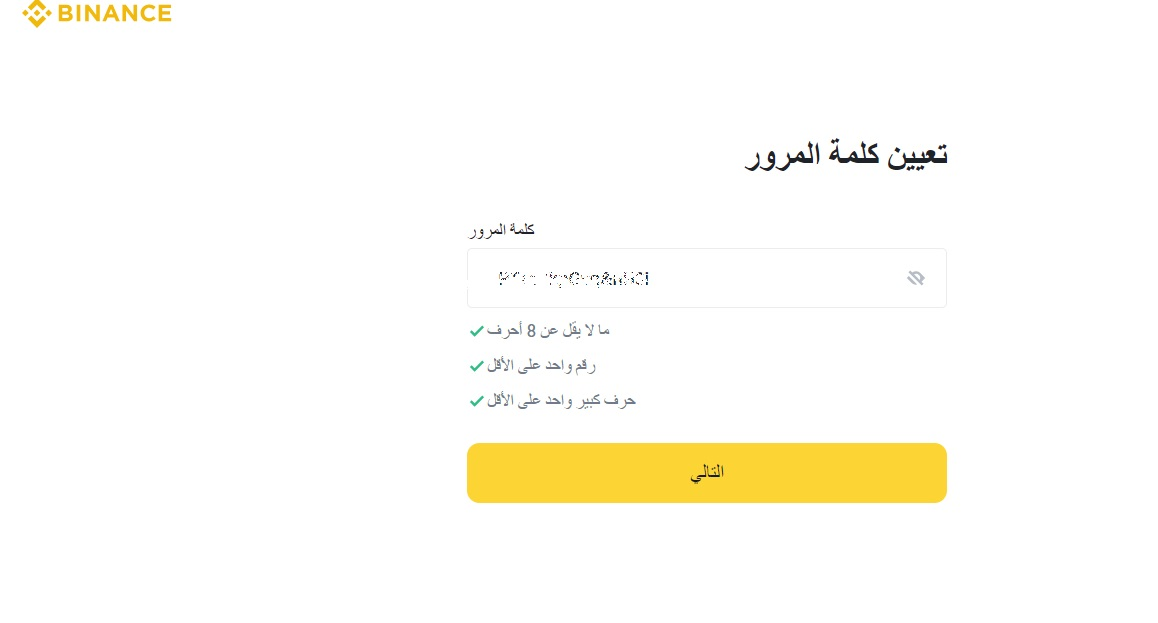Viewport: 1158px width, 623px height.
Task: Click the 'كلمة المرور' field label
Action: tap(501, 229)
